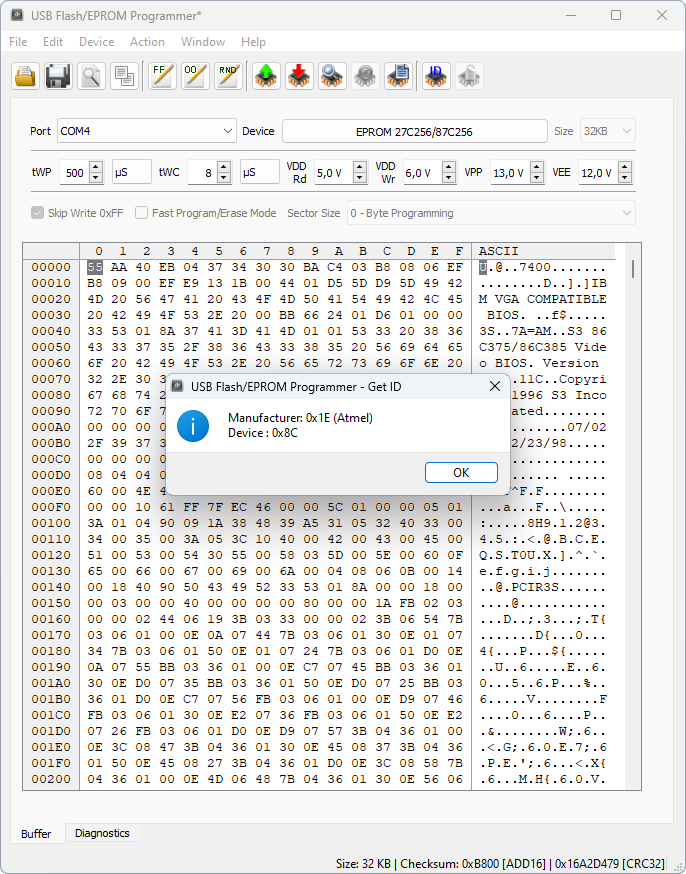Screen dimensions: 686x874
Task: Increase tWC value with up arrow
Action: tap(224, 167)
